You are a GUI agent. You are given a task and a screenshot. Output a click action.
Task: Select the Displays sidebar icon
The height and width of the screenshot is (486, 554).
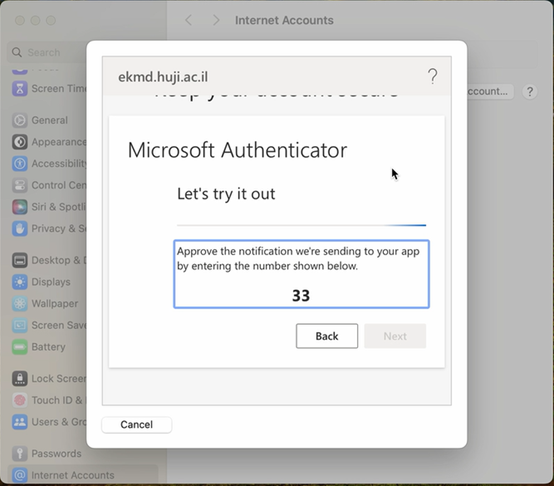pos(20,282)
